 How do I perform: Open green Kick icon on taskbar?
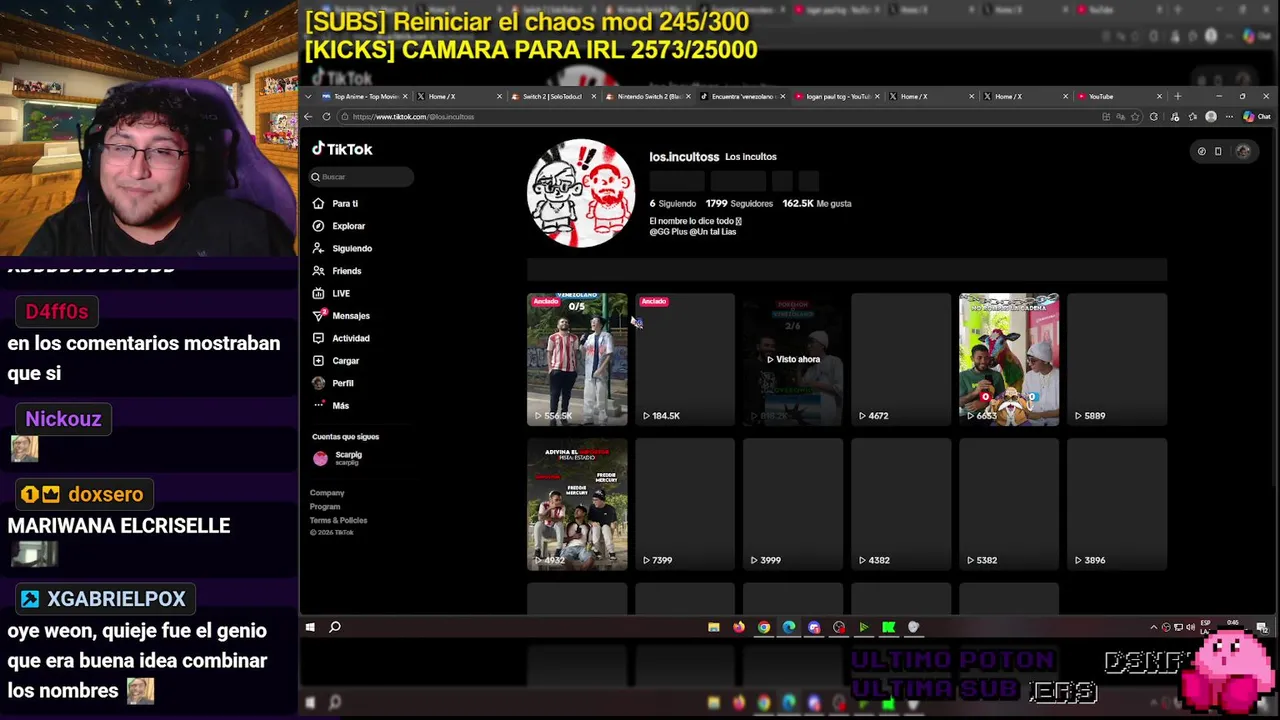point(888,627)
